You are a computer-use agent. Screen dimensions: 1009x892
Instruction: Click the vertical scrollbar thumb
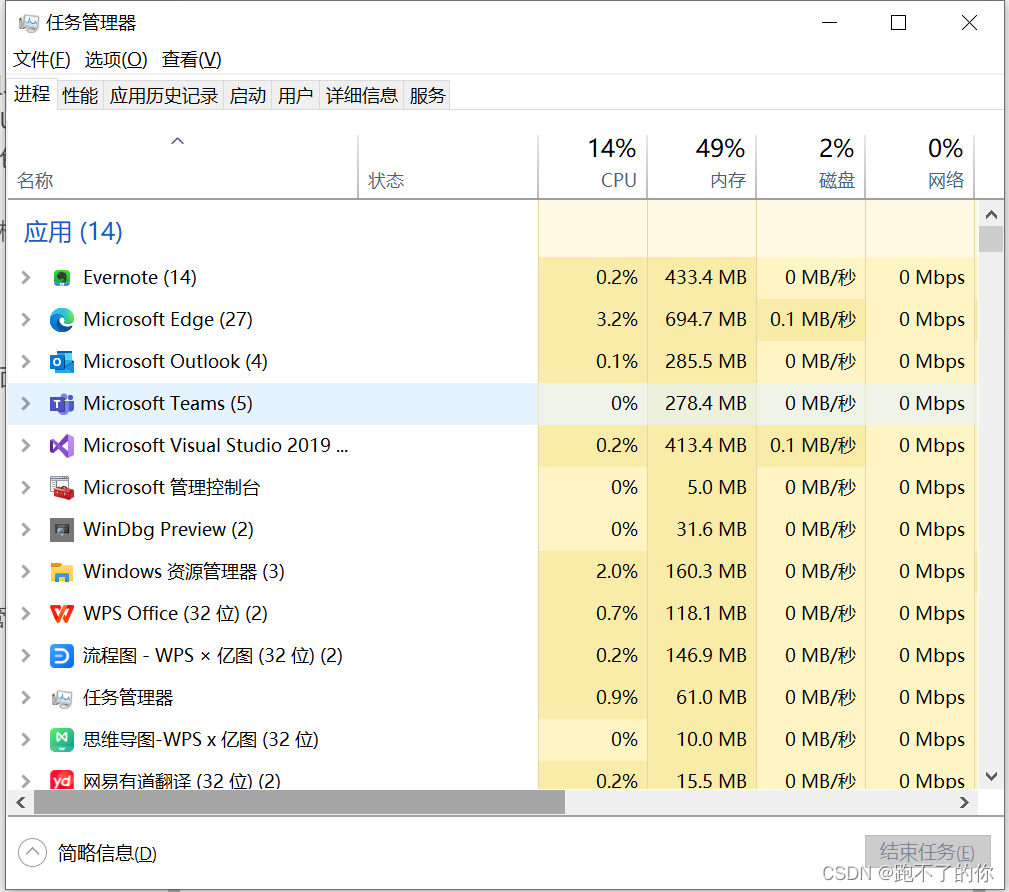991,238
